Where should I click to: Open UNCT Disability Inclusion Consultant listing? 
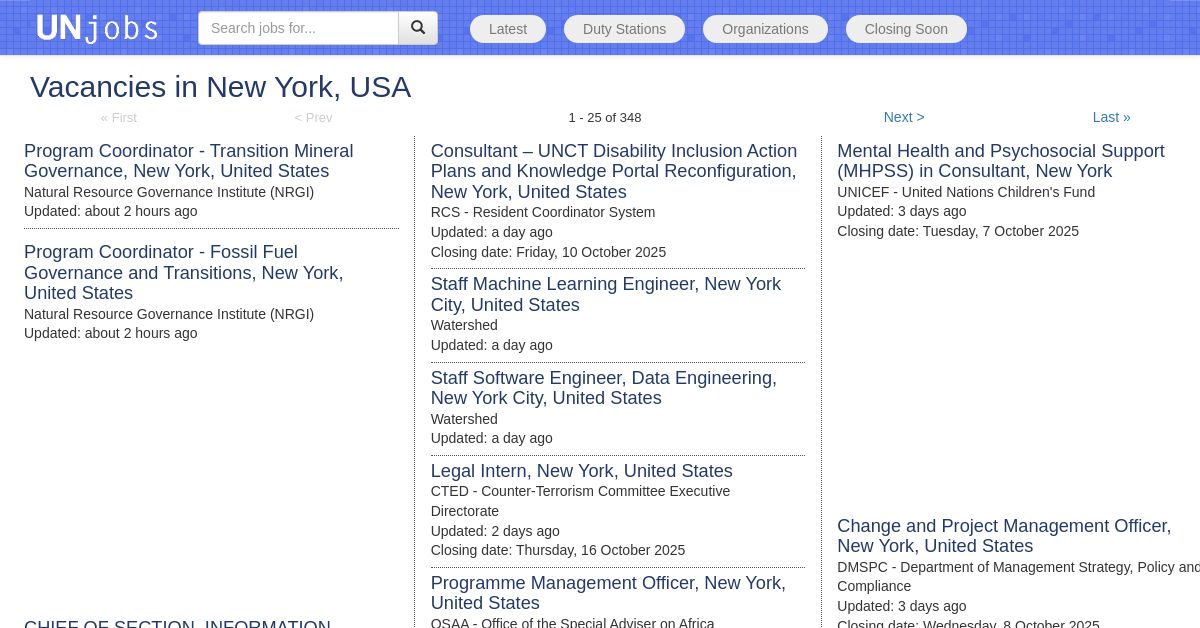click(613, 171)
